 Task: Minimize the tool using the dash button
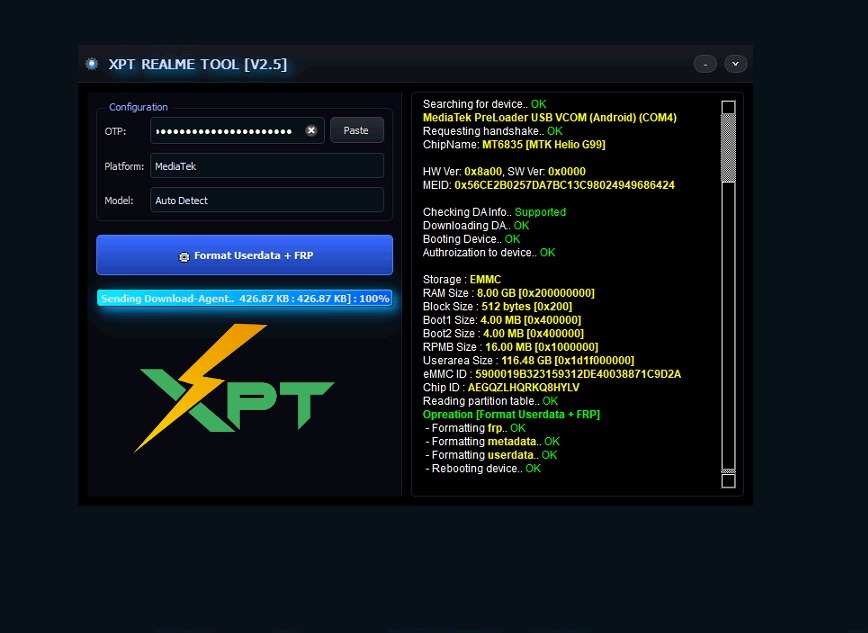click(705, 64)
